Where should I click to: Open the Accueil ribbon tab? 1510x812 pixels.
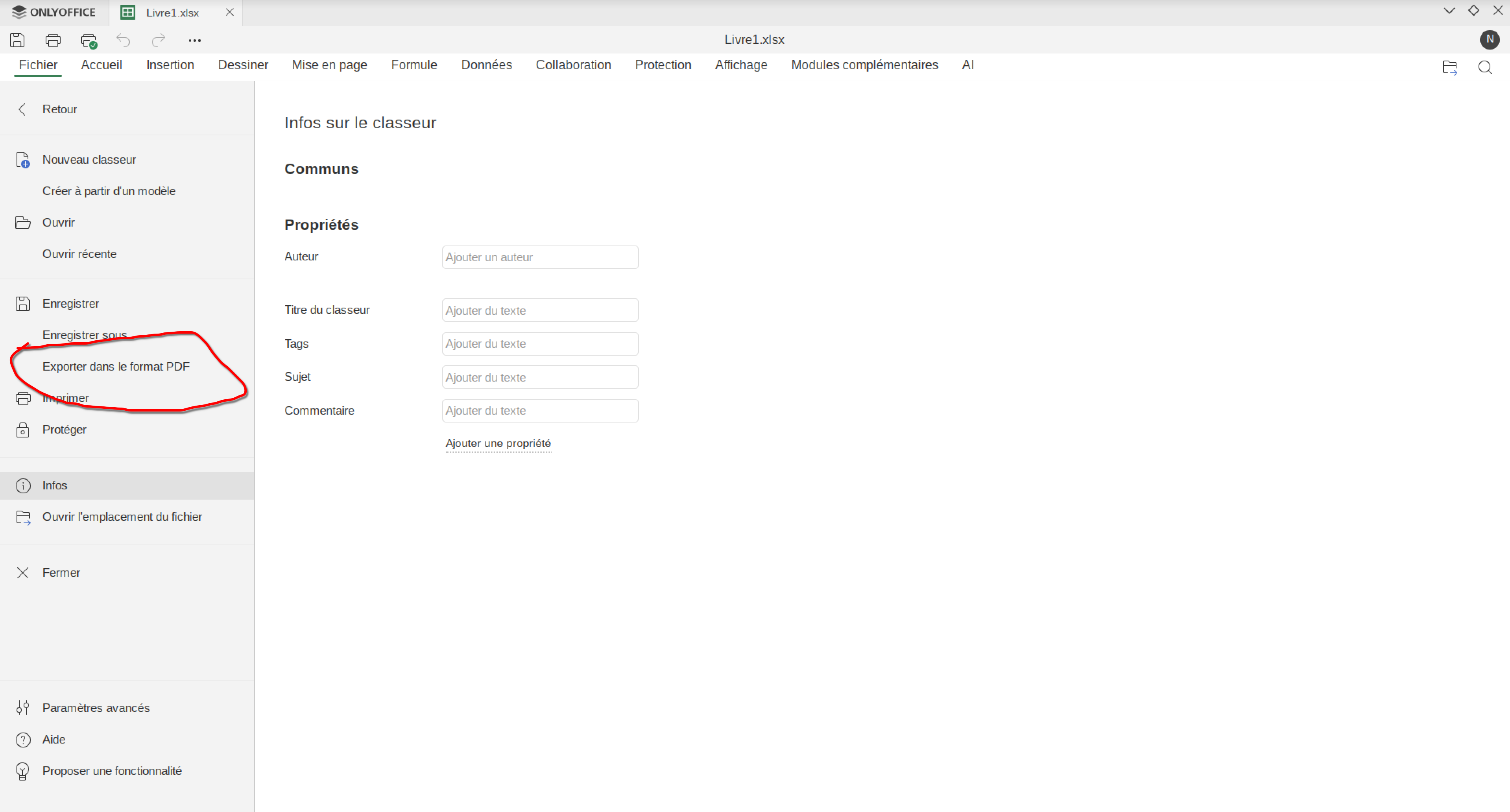[102, 65]
